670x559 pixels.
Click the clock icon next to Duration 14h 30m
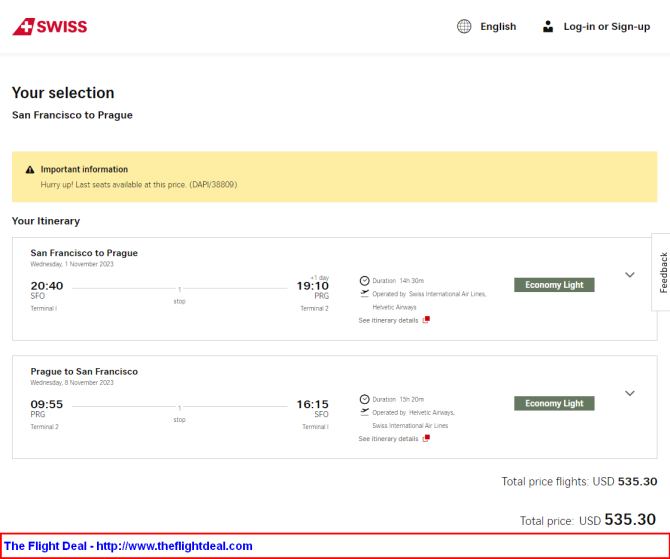click(364, 281)
